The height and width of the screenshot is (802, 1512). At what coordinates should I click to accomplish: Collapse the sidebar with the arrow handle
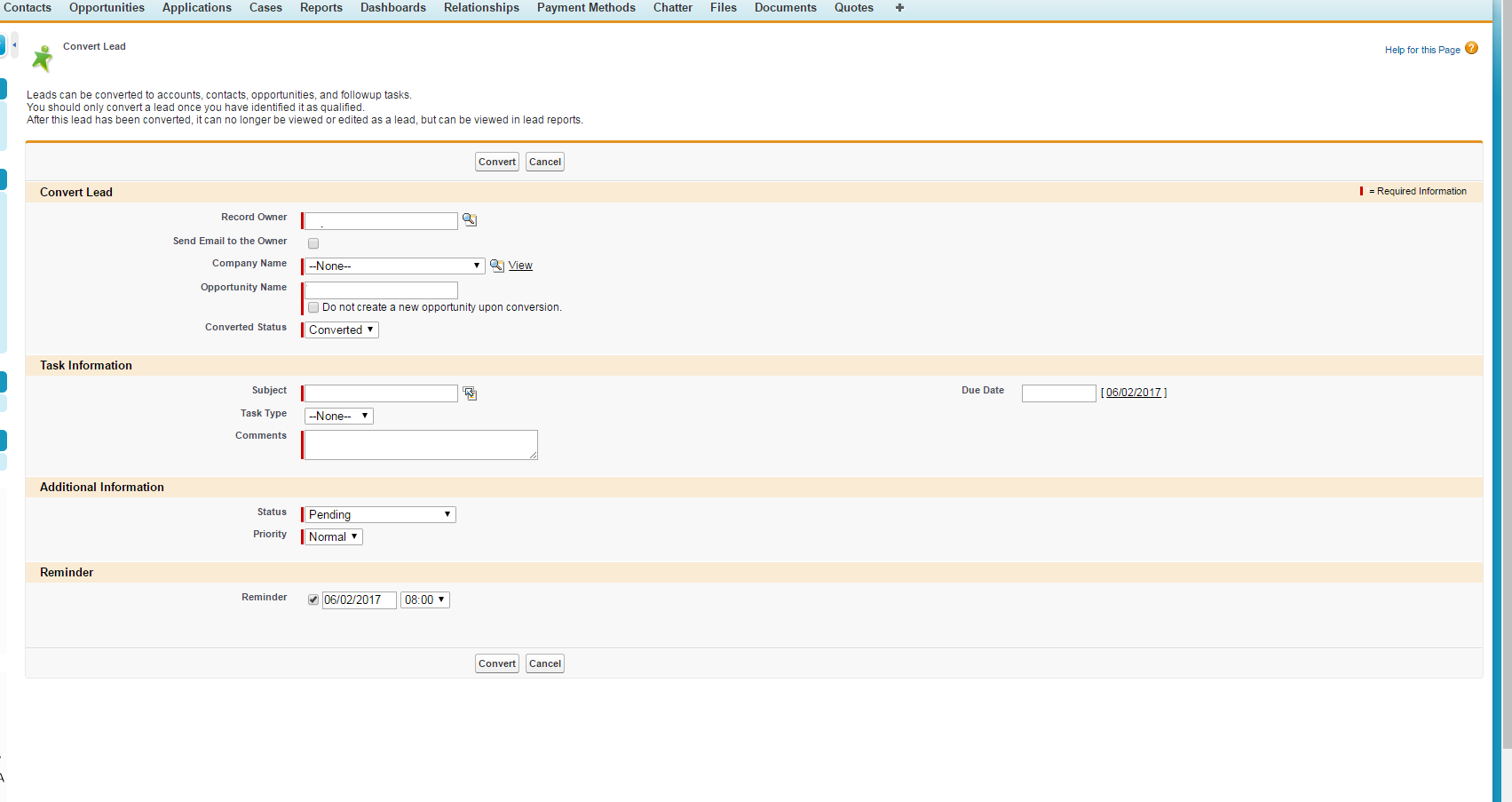(14, 44)
